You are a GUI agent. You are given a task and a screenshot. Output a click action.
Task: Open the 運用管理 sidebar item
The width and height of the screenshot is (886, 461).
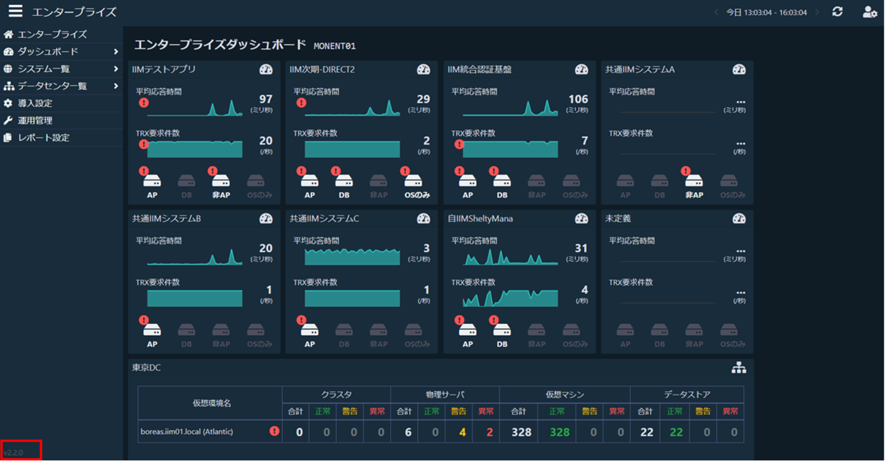click(61, 120)
